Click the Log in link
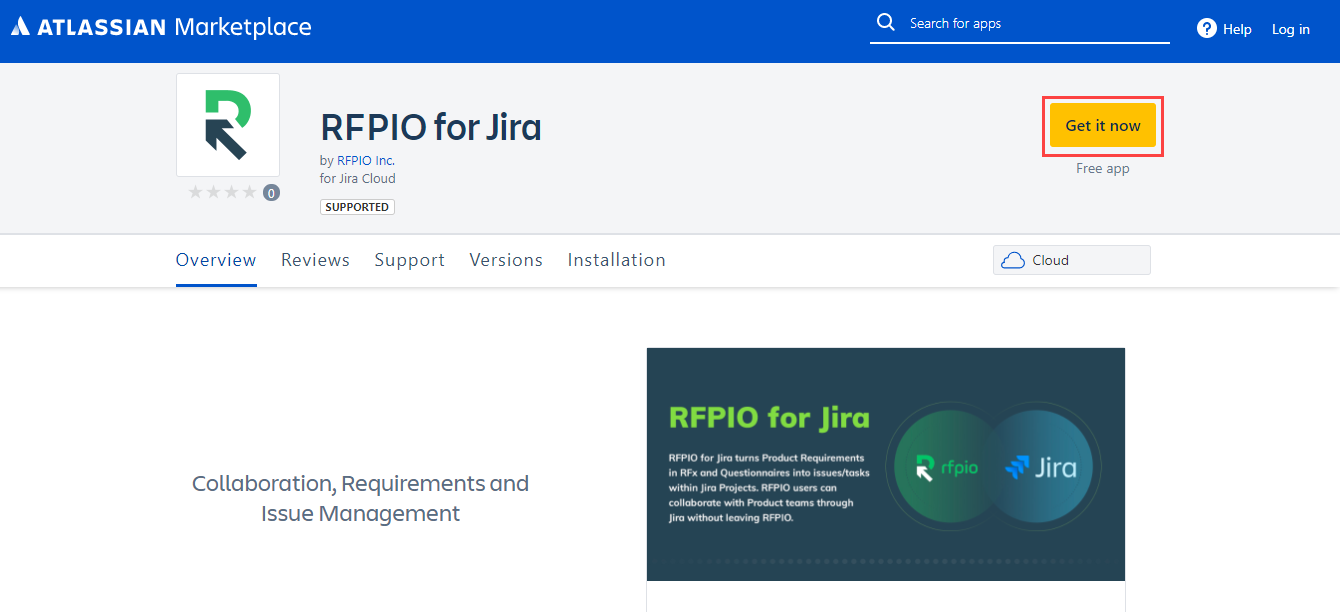The width and height of the screenshot is (1340, 612). (1291, 29)
